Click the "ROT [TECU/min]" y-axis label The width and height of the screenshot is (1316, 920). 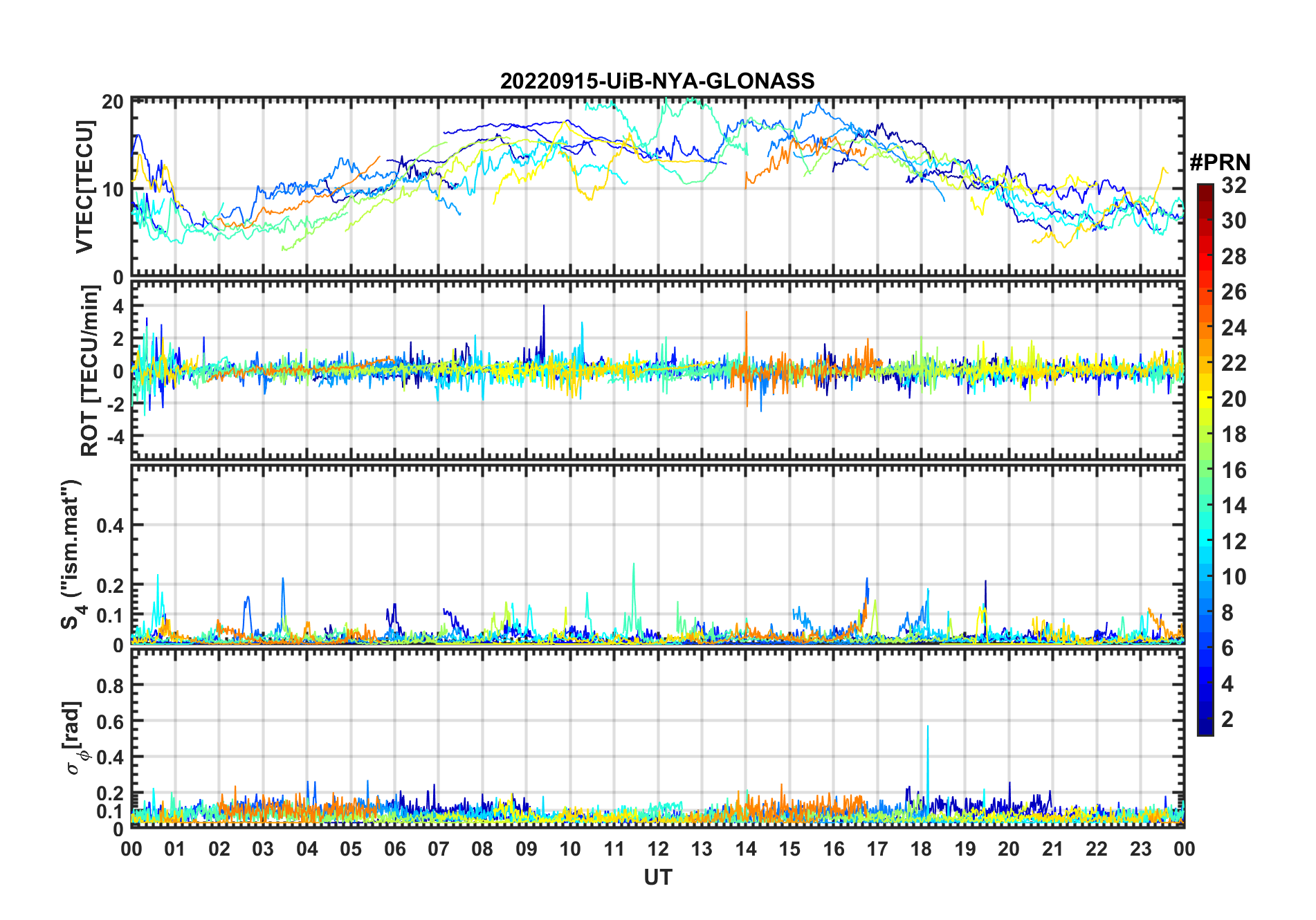point(90,371)
